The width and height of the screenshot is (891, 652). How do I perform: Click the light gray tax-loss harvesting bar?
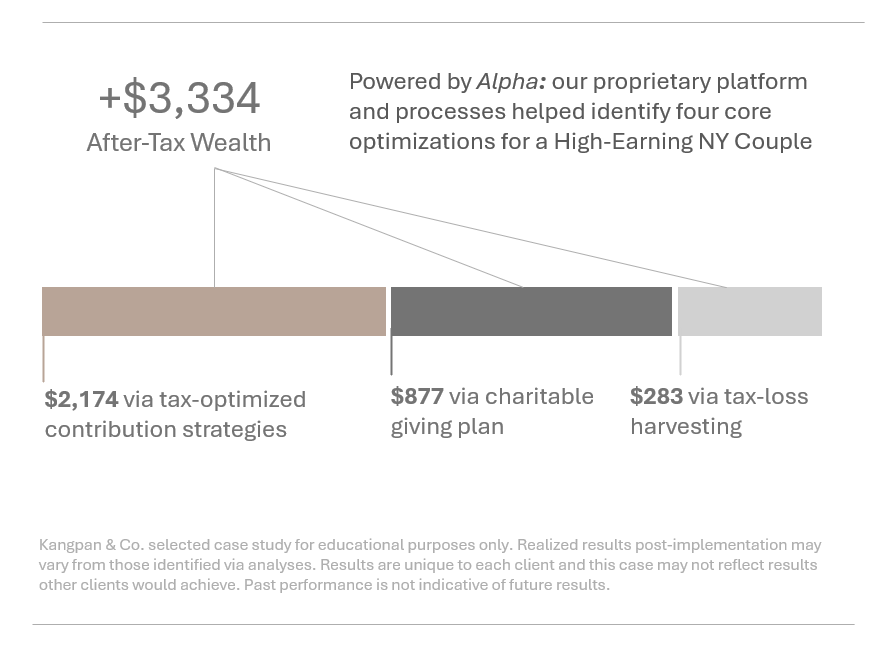point(749,311)
